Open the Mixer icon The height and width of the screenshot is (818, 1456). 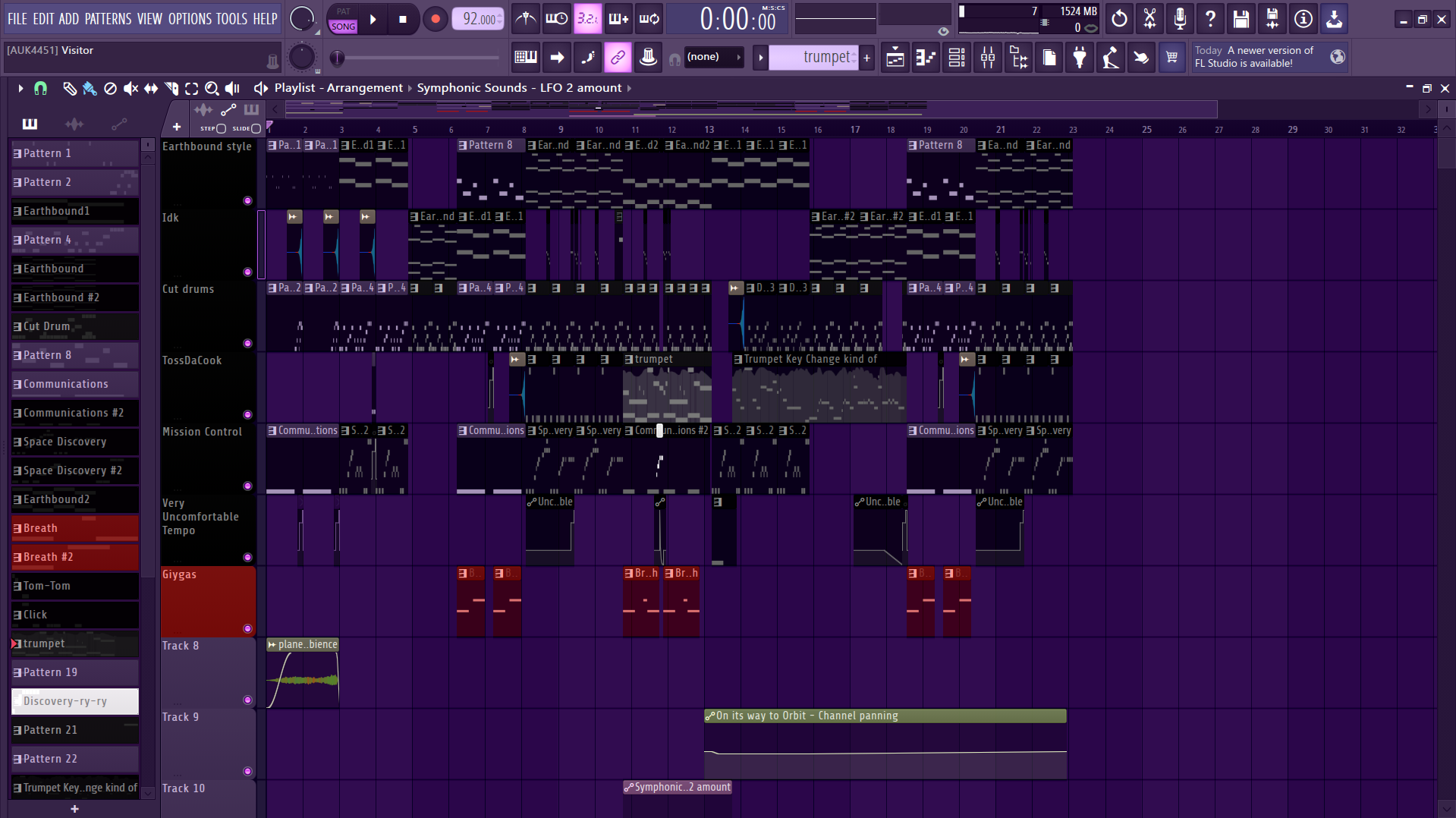[988, 57]
